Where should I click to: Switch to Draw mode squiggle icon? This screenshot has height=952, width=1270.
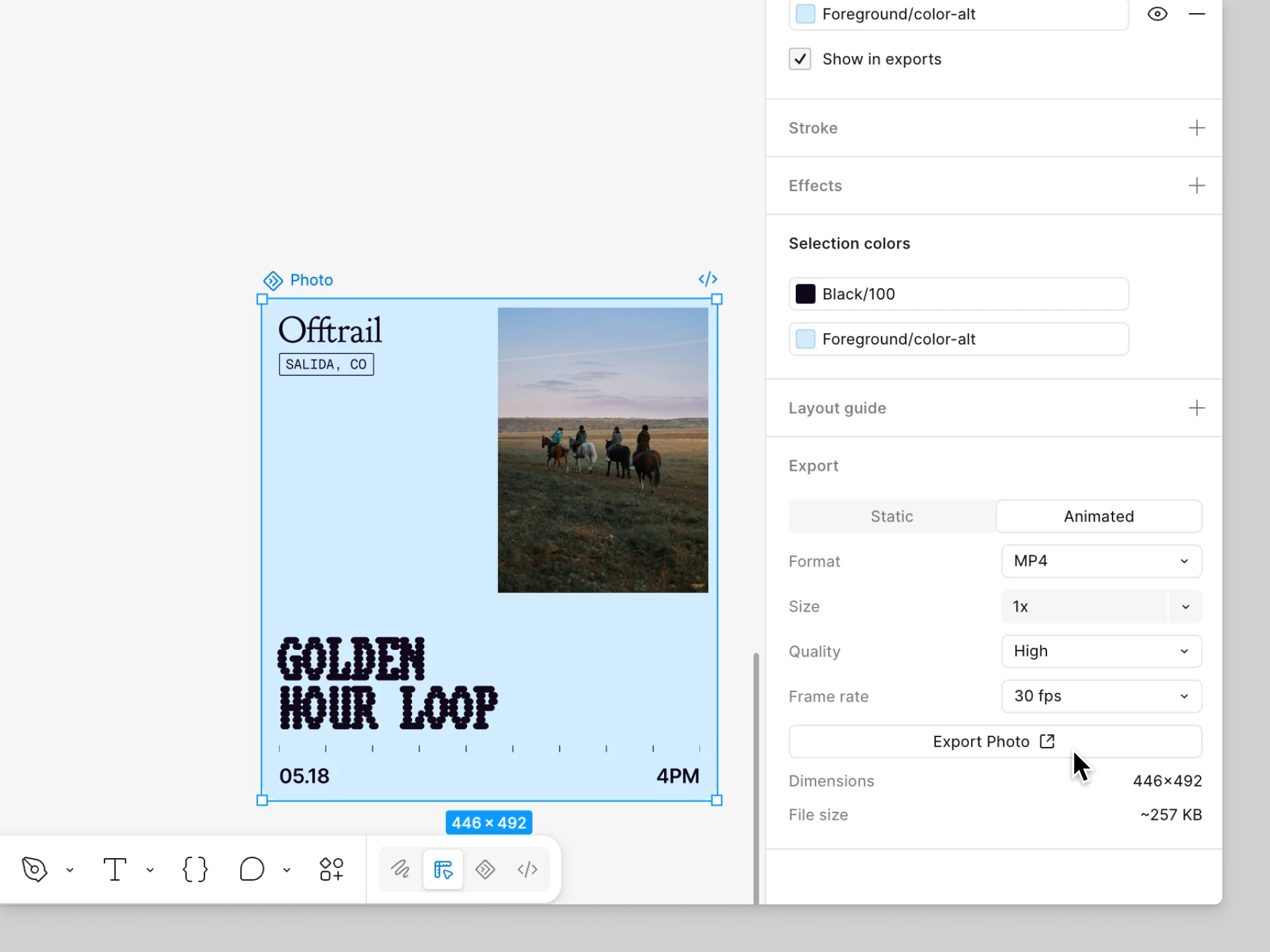pyautogui.click(x=400, y=869)
